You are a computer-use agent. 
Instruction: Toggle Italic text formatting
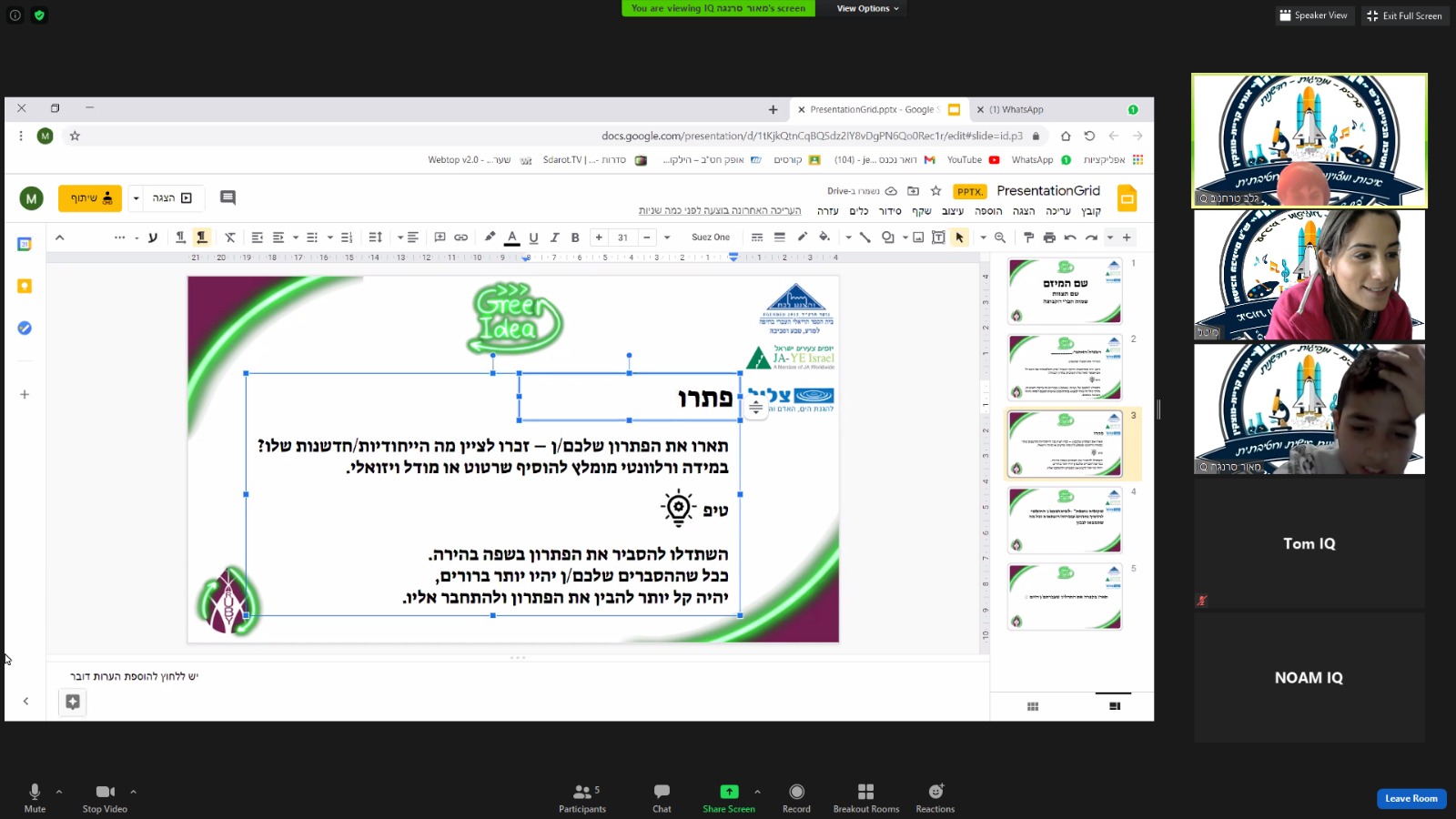pyautogui.click(x=554, y=238)
